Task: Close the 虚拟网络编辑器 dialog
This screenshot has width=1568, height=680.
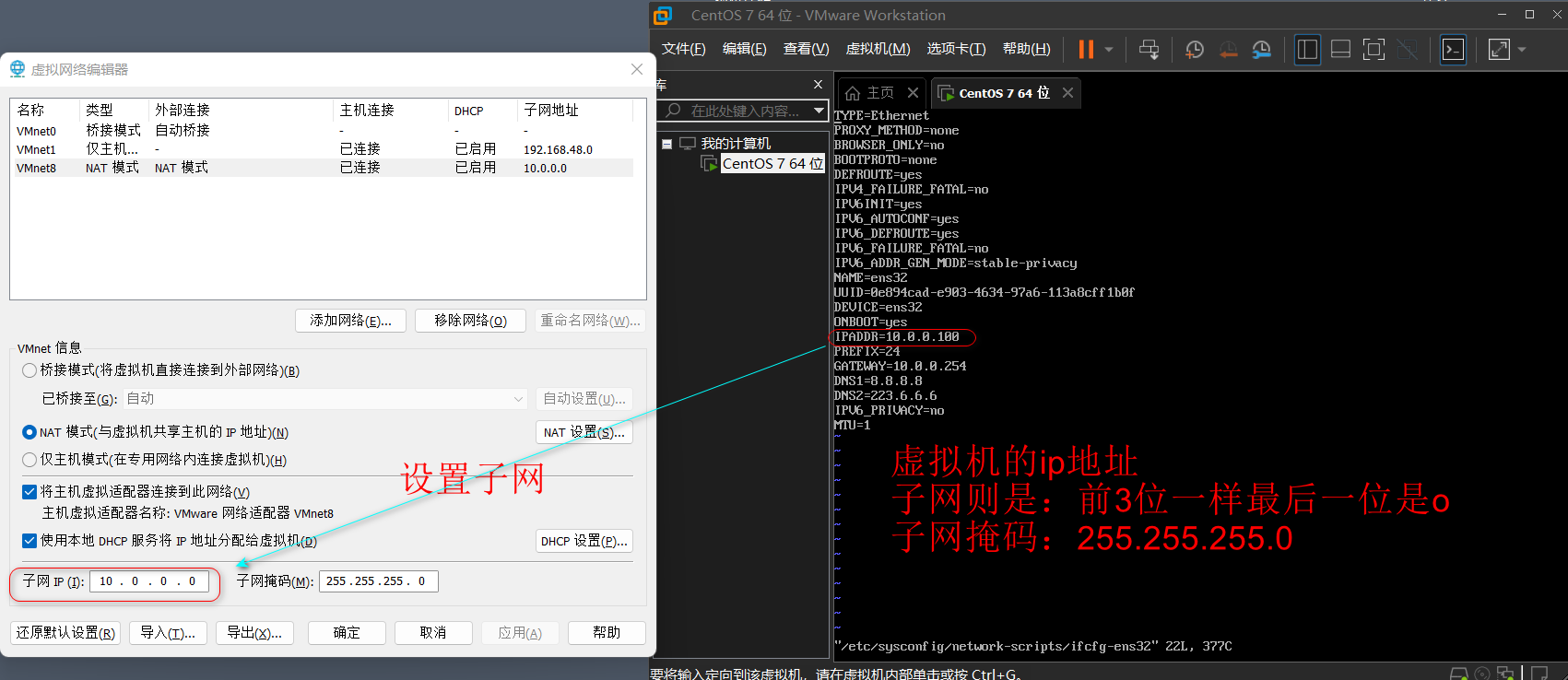Action: point(637,69)
